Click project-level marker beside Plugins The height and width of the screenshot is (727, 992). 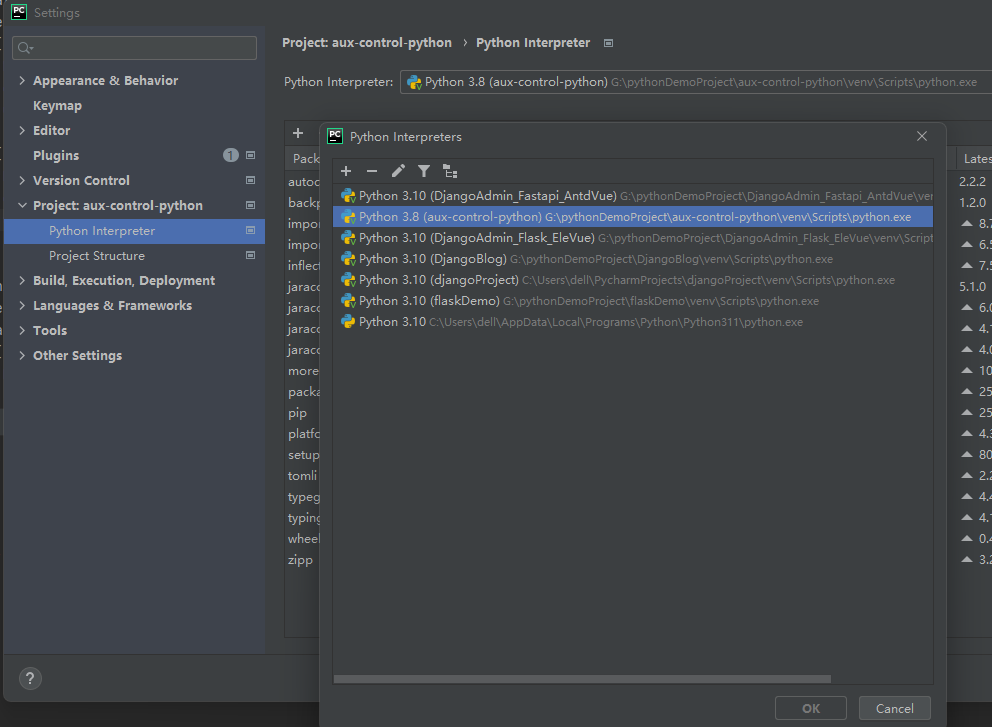251,155
